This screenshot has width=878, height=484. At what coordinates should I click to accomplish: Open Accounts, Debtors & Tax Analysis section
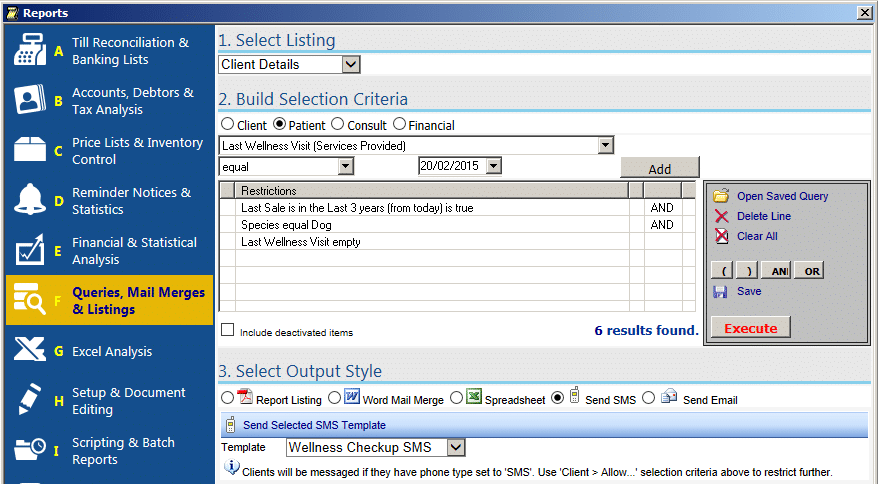[109, 100]
